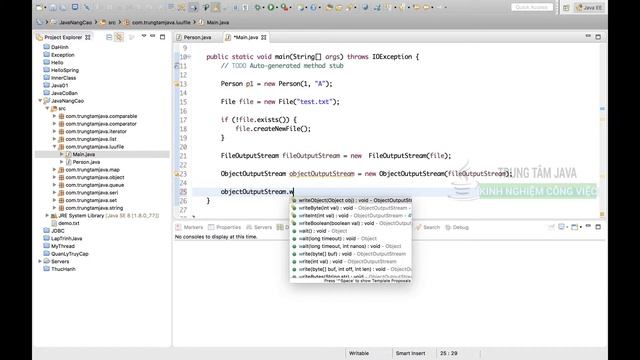Viewport: 640px width, 360px height.
Task: Open the Search tab
Action: [428, 227]
